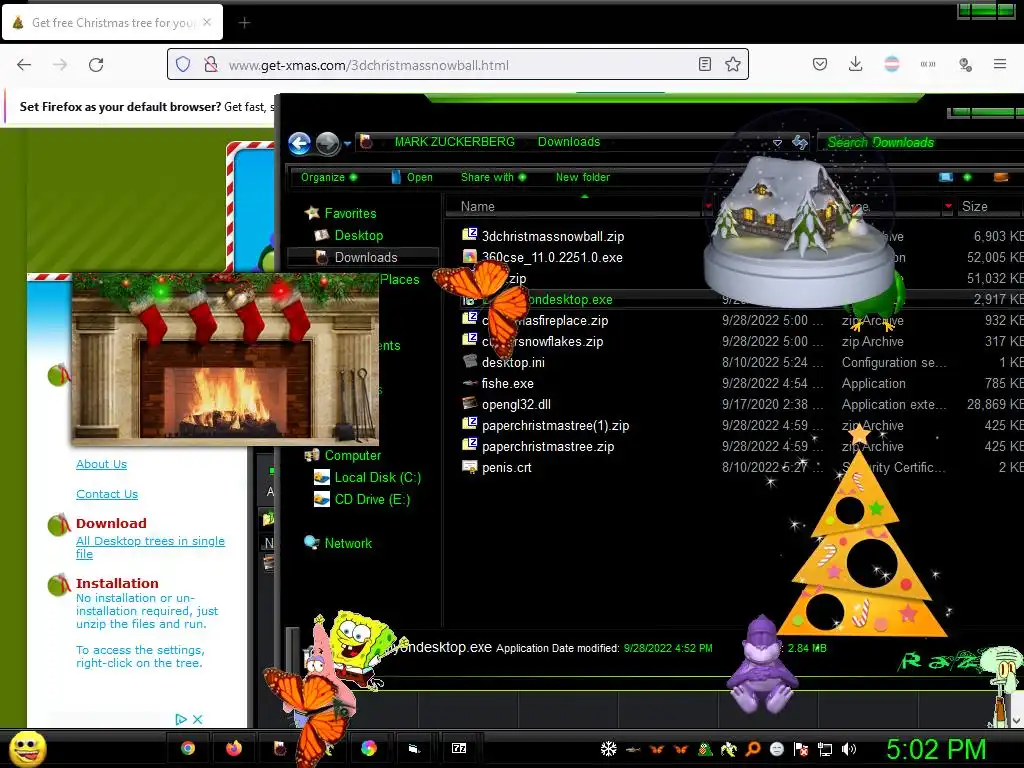1024x768 pixels.
Task: Close the ad with X icon
Action: tap(197, 719)
